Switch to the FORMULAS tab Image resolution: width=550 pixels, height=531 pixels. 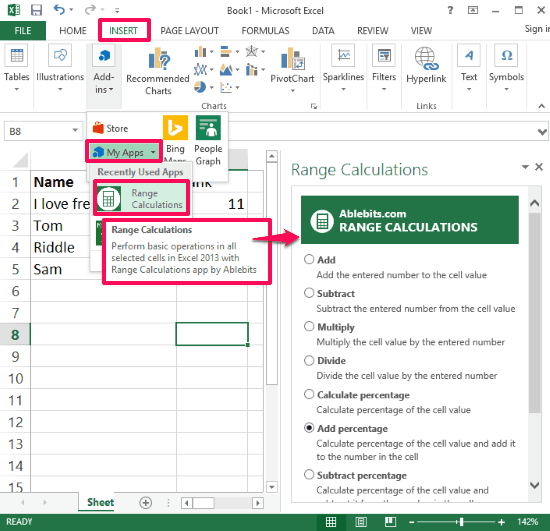(x=266, y=31)
